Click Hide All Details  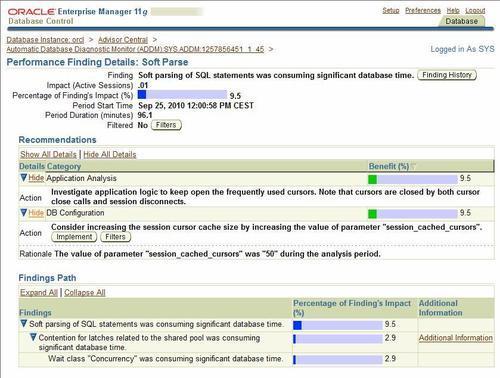[110, 154]
